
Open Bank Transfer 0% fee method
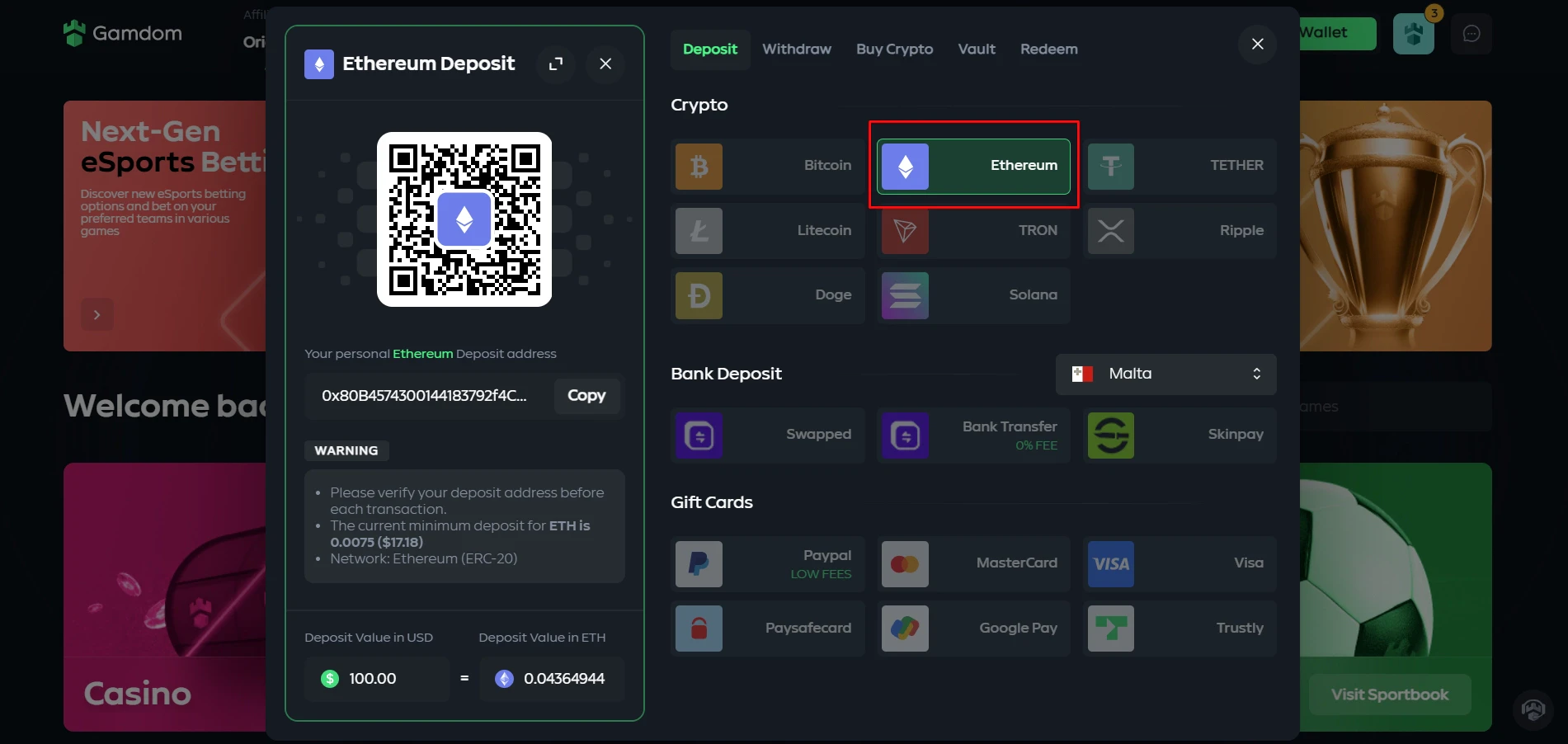coord(973,435)
